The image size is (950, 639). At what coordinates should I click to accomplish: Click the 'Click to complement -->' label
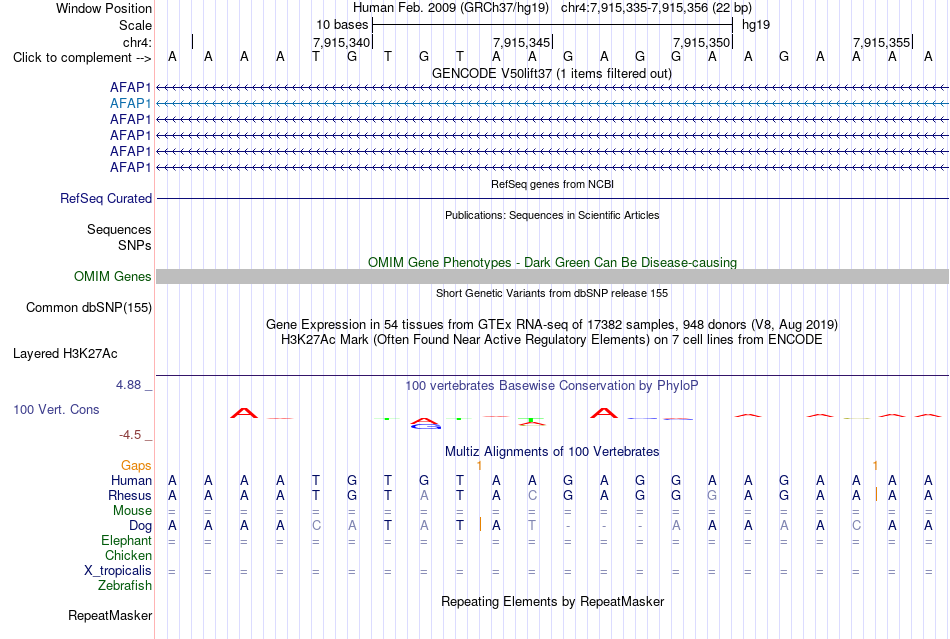(x=82, y=58)
